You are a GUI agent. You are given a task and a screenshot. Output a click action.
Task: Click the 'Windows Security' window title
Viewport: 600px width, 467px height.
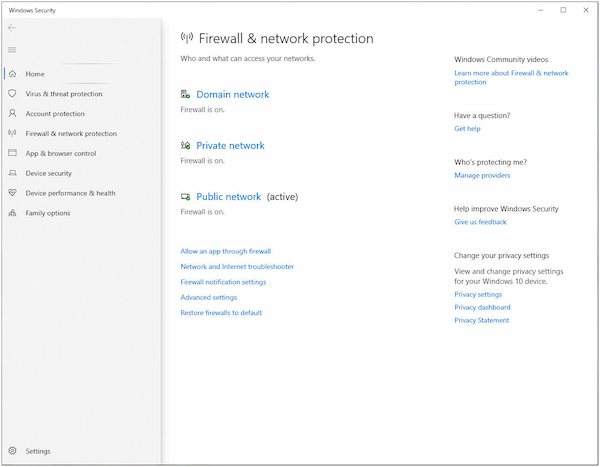click(x=32, y=10)
